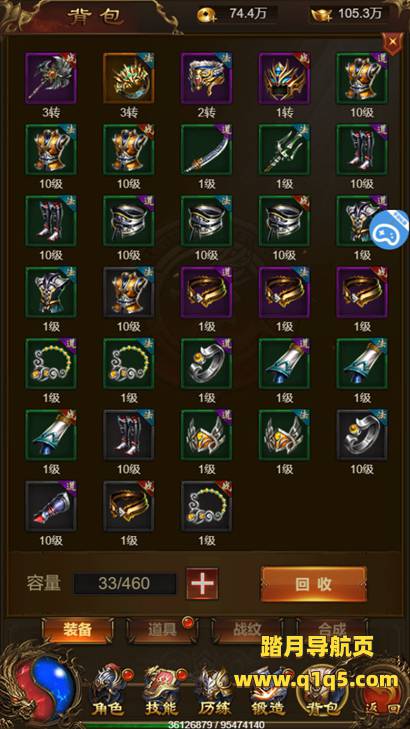Expand bag capacity with red plus button
This screenshot has height=729, width=410.
[202, 584]
